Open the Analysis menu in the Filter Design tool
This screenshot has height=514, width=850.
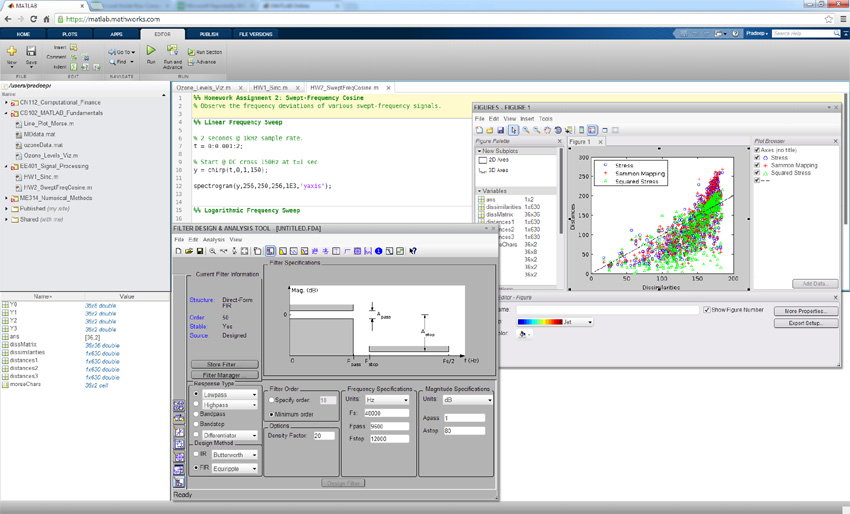point(214,240)
